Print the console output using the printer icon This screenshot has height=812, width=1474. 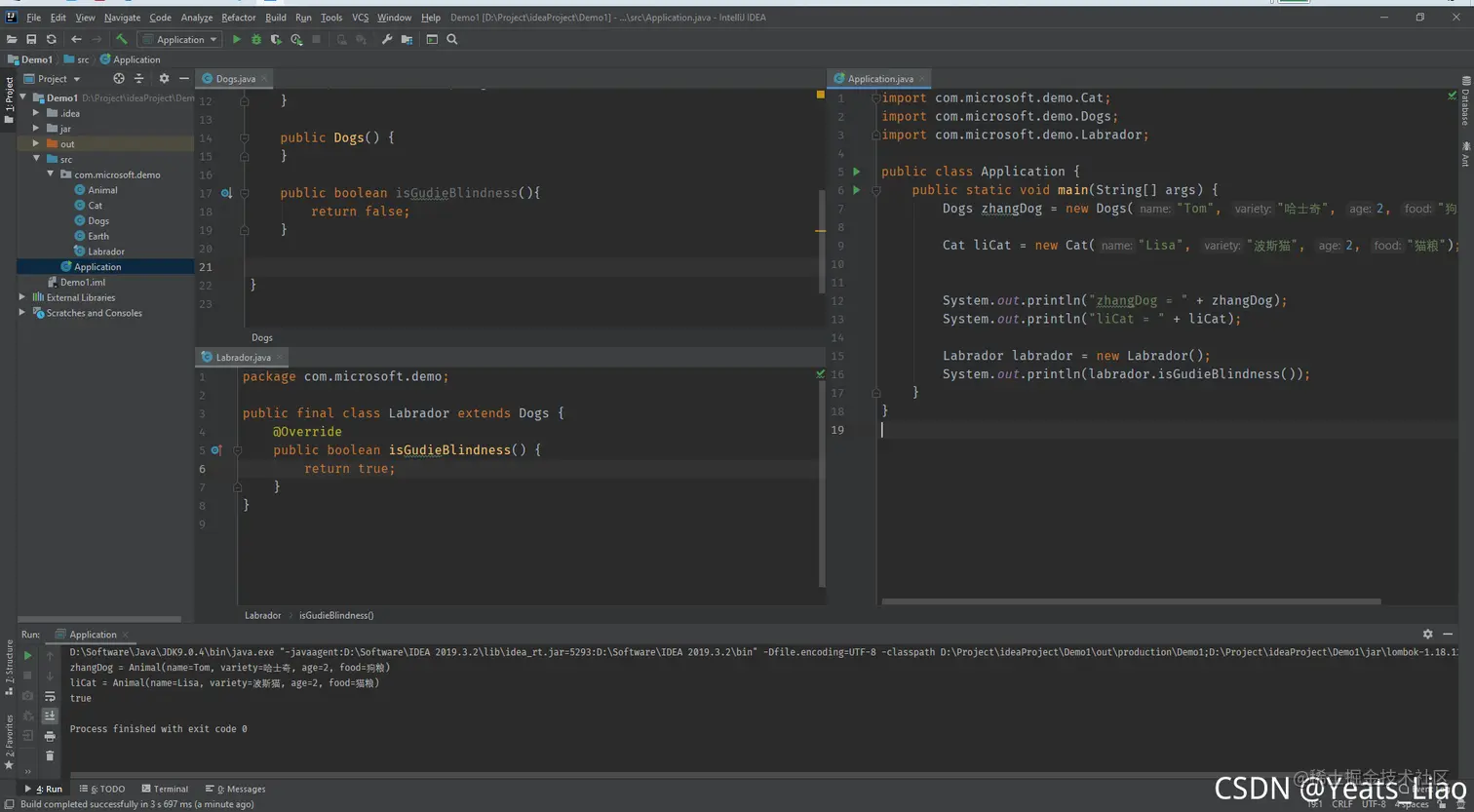tap(50, 736)
